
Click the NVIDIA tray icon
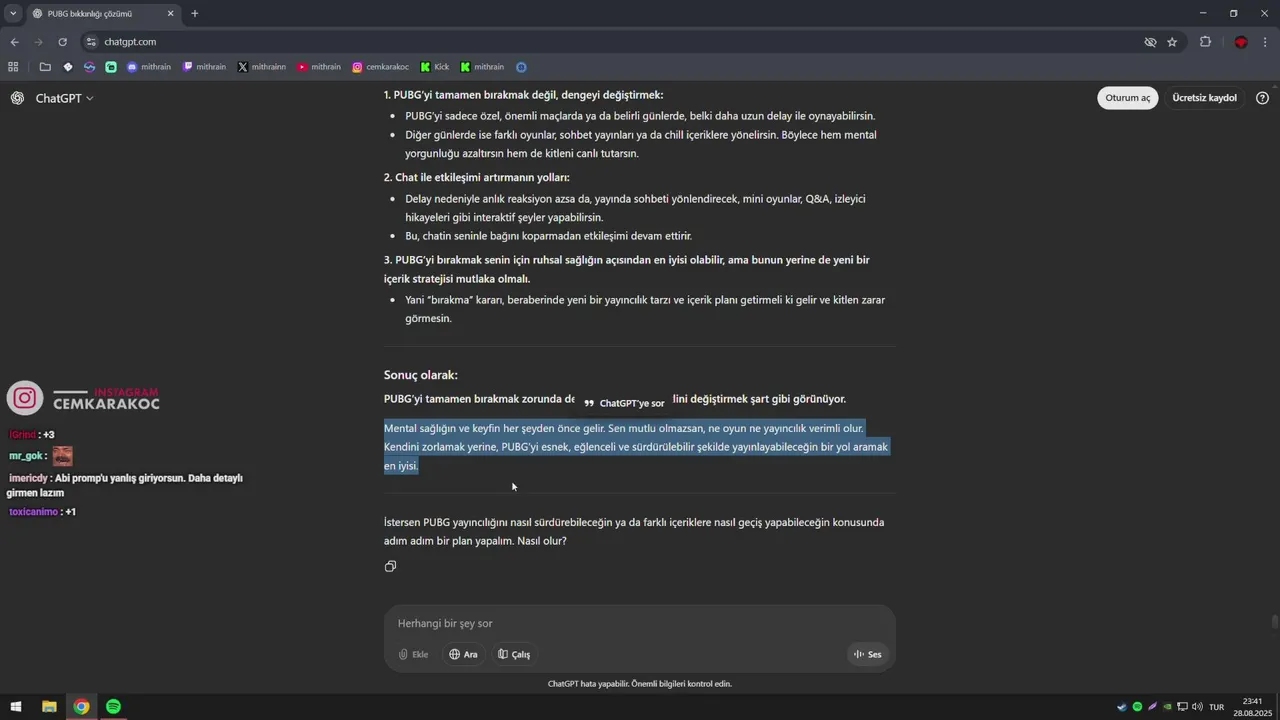point(1167,707)
